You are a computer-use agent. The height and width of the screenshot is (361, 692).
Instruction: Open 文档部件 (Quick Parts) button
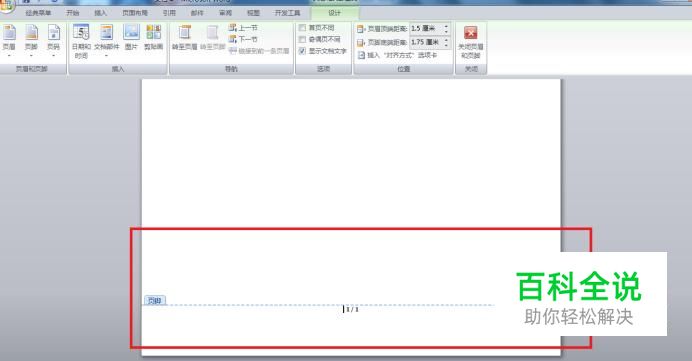pyautogui.click(x=106, y=41)
